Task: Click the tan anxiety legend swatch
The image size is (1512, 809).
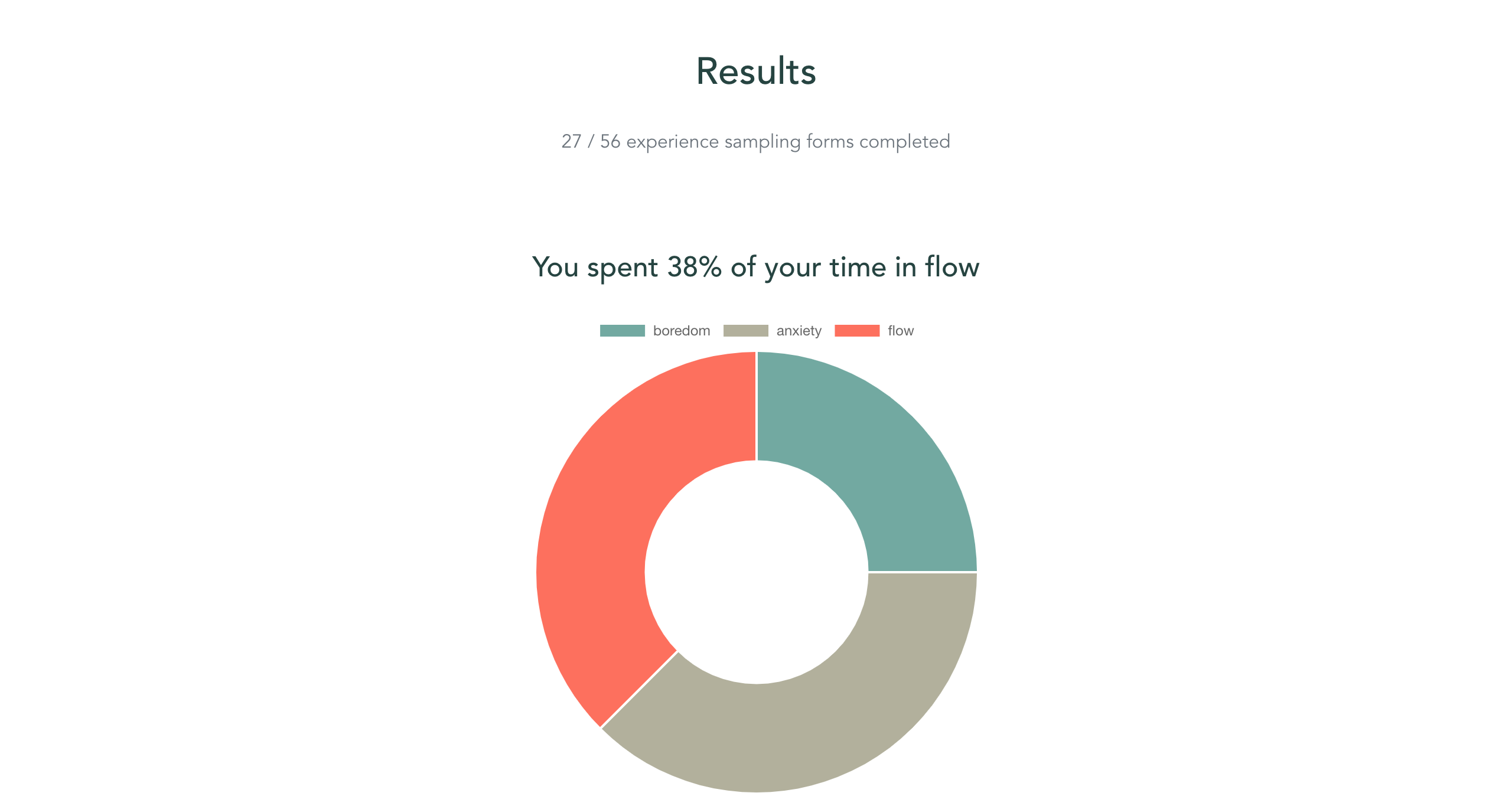Action: (x=746, y=331)
